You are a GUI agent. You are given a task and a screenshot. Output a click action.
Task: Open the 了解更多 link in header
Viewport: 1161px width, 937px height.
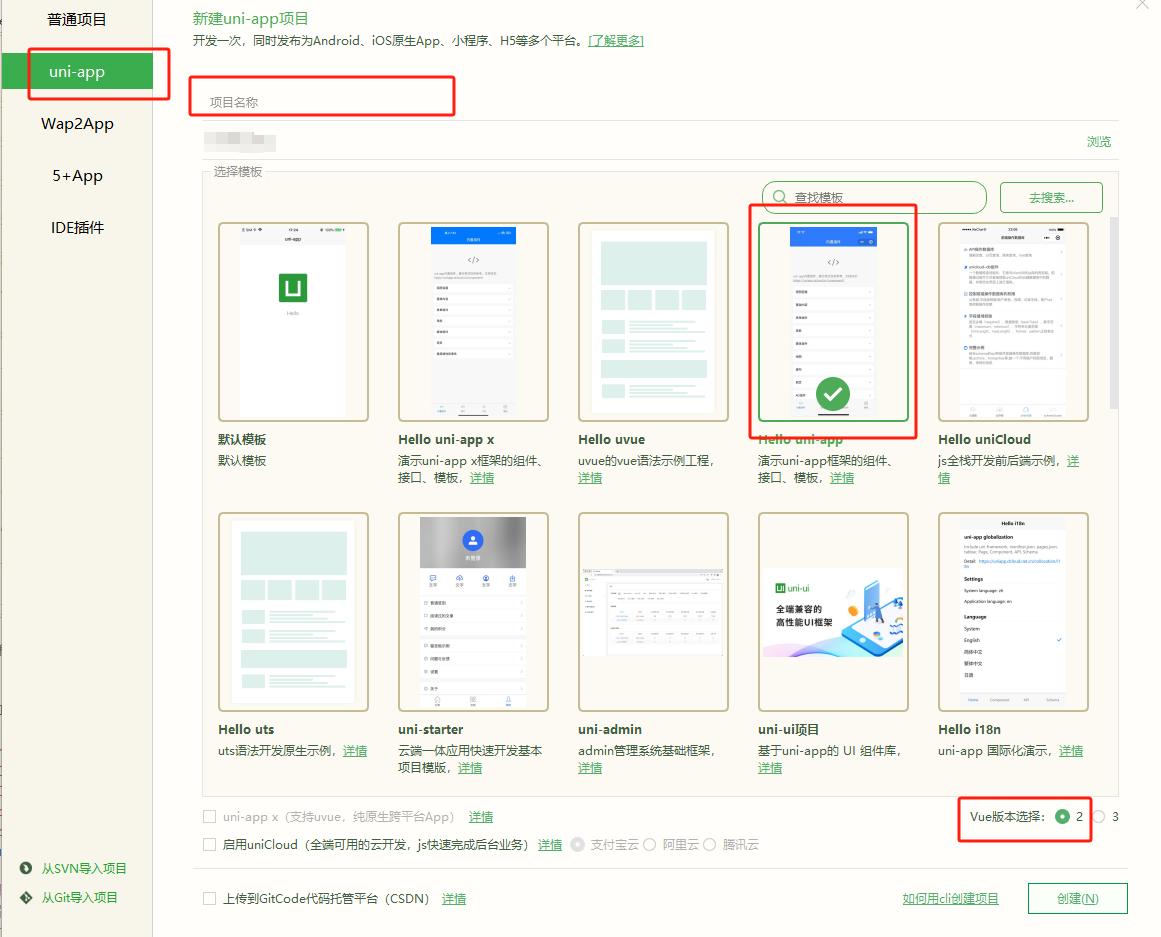pyautogui.click(x=616, y=41)
